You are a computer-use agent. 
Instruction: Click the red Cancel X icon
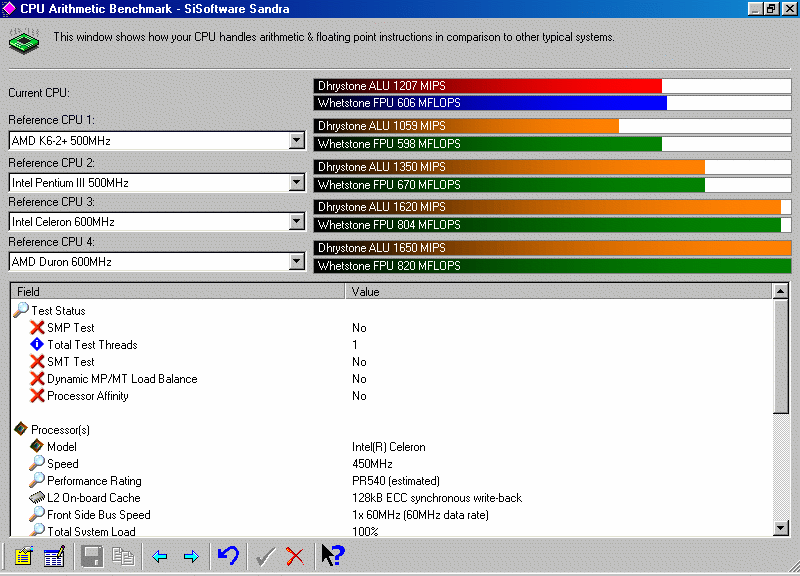295,556
